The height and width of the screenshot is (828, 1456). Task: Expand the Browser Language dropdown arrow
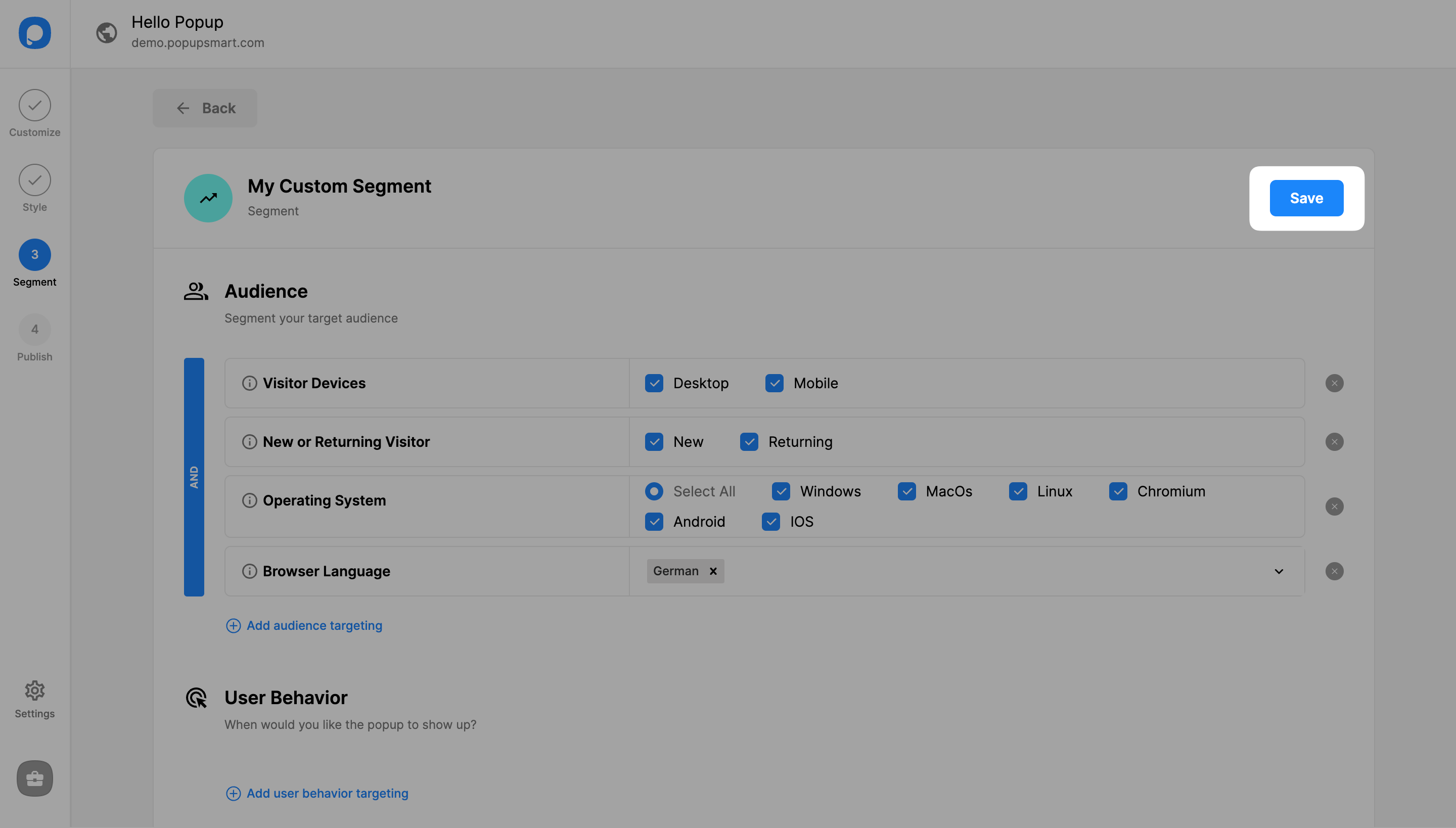pos(1279,571)
